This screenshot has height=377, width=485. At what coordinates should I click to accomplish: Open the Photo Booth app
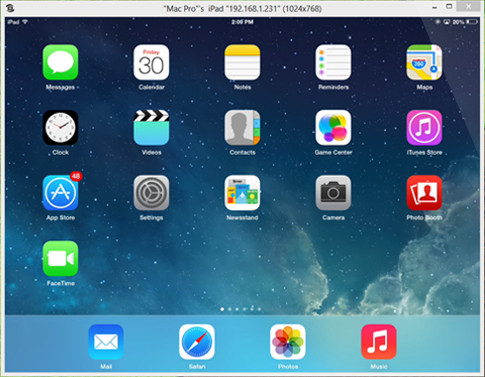tap(424, 193)
